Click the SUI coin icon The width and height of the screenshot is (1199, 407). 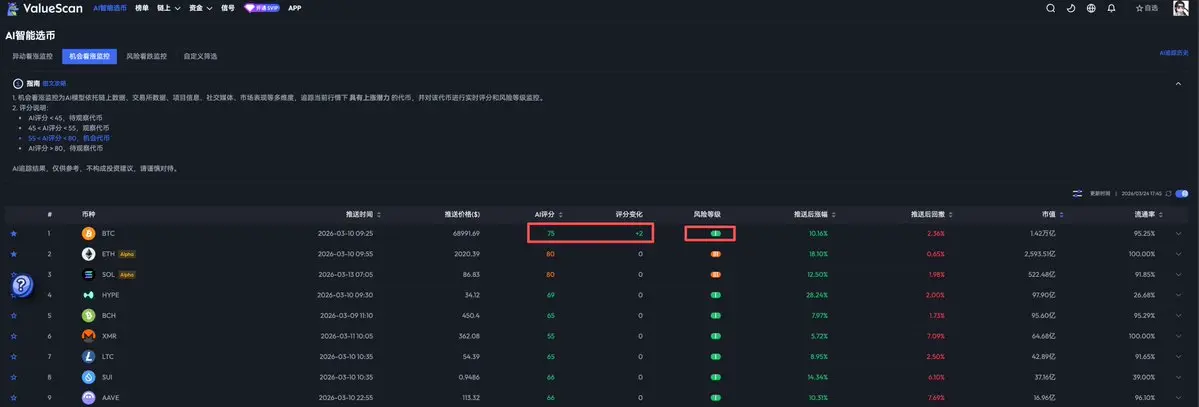(89, 377)
